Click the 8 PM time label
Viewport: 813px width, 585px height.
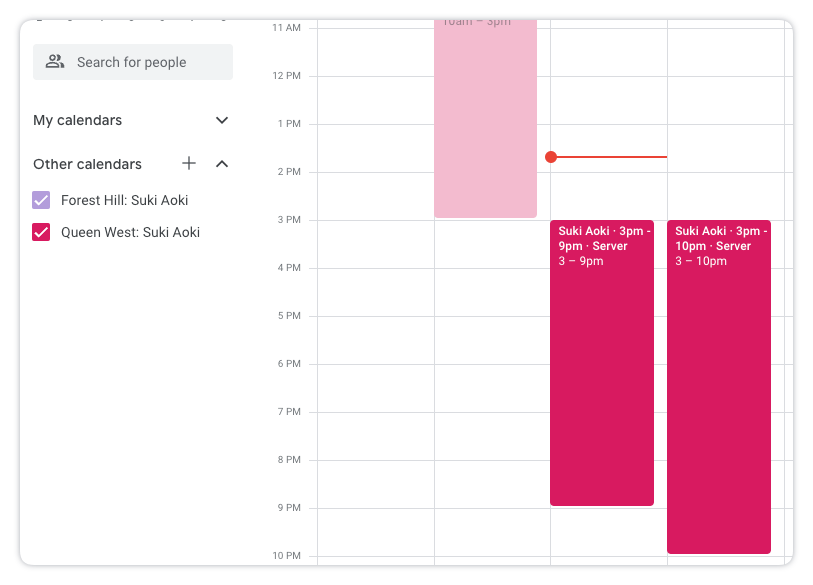pos(289,459)
